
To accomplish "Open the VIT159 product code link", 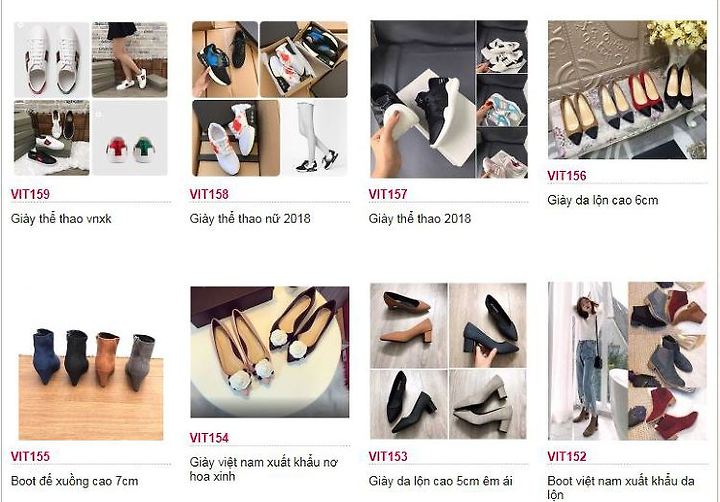I will pyautogui.click(x=30, y=194).
